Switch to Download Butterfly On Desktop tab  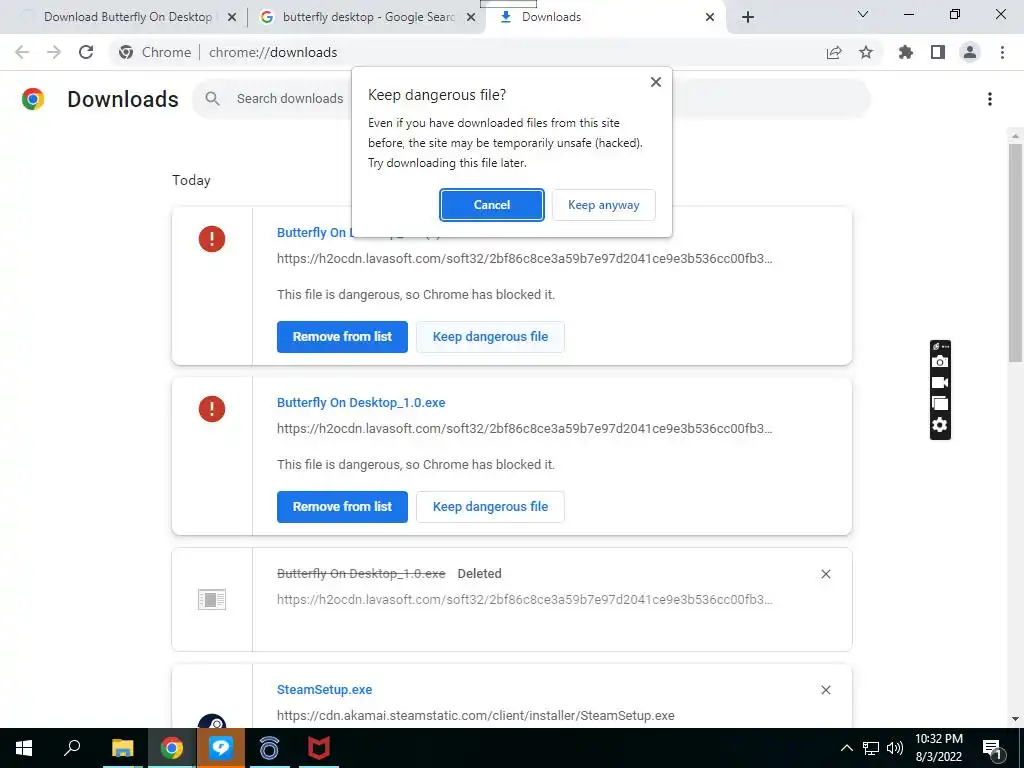coord(128,17)
